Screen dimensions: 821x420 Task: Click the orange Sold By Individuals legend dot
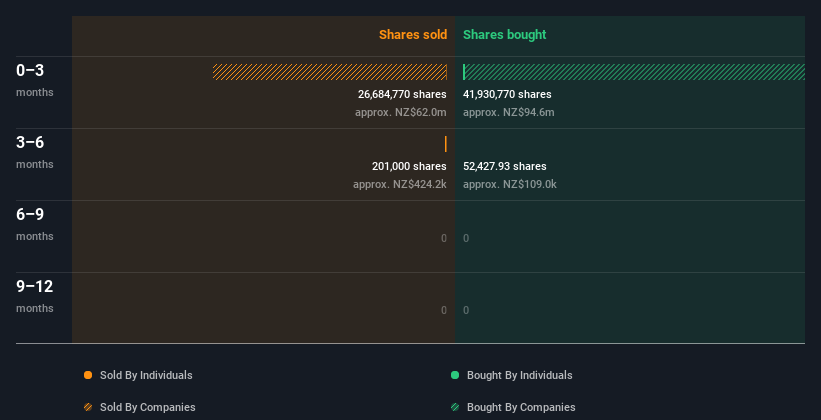[x=88, y=375]
